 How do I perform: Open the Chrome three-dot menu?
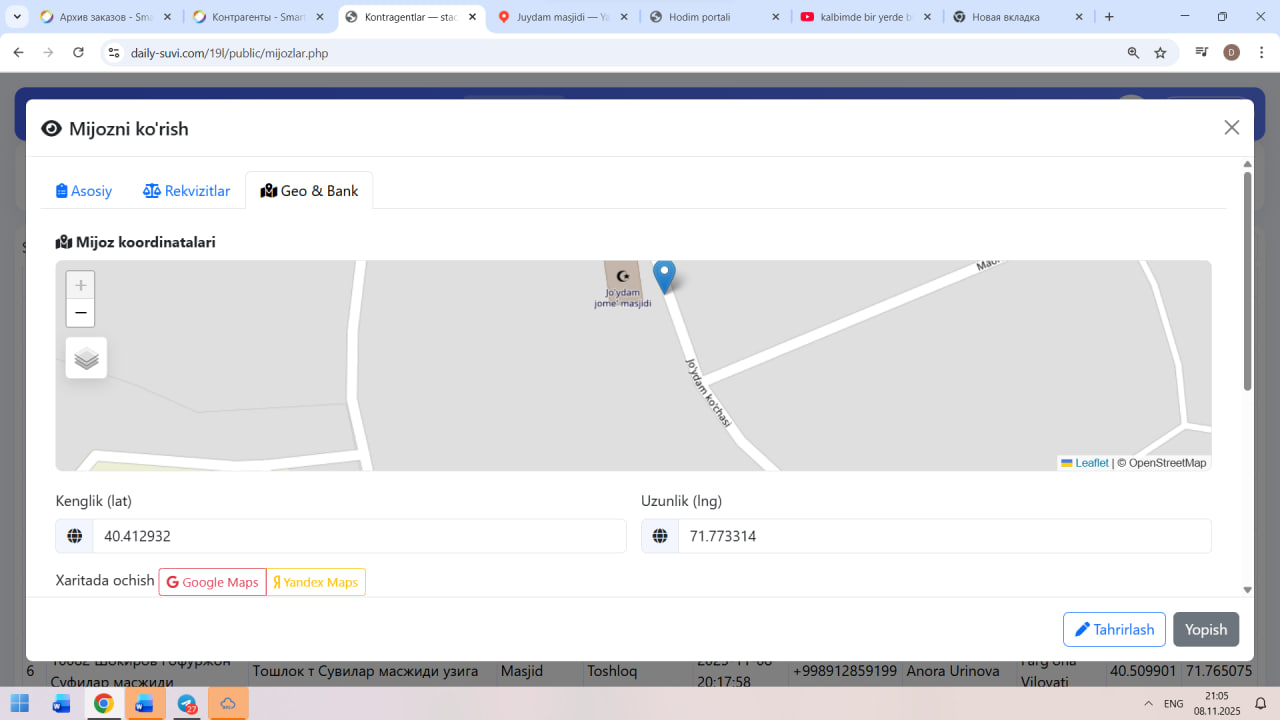[1260, 53]
